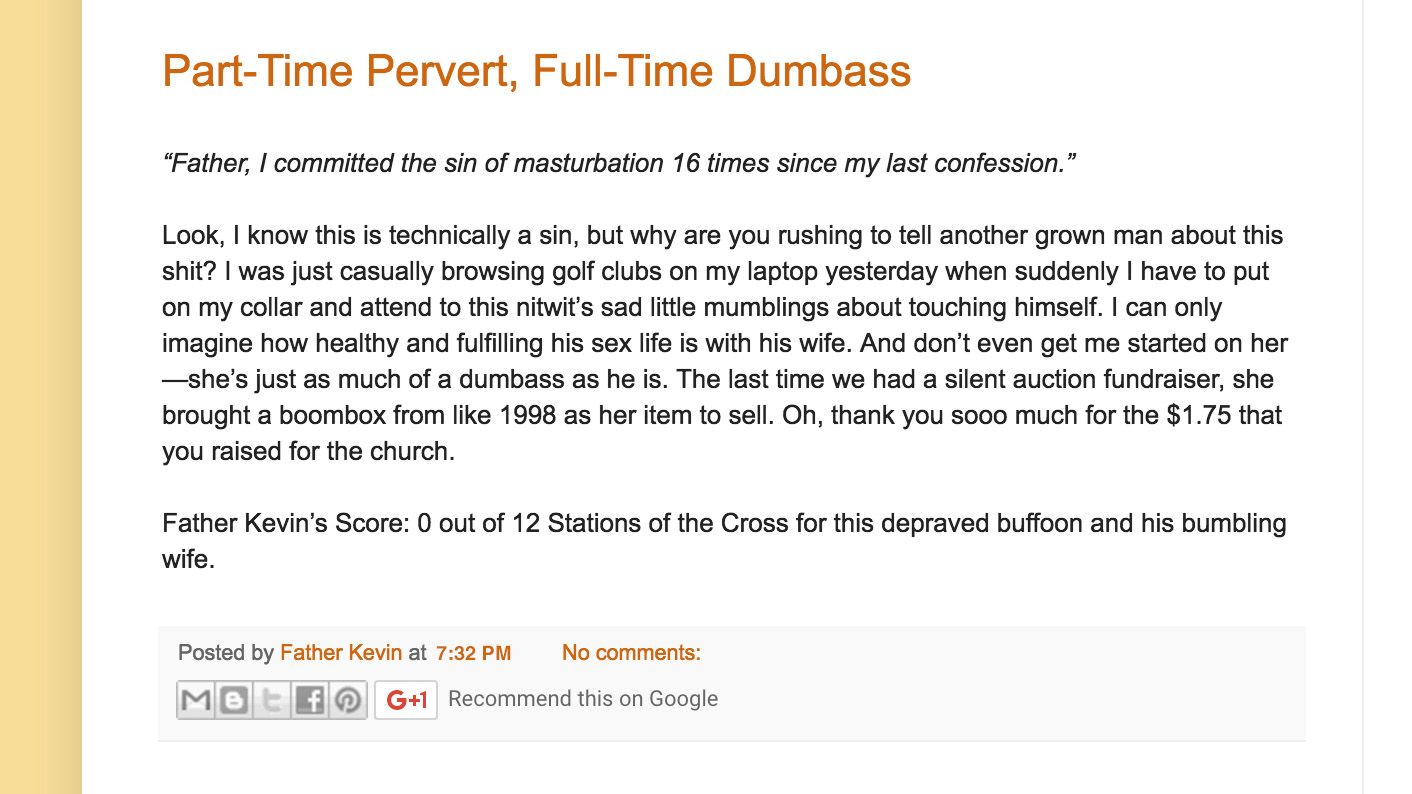This screenshot has width=1412, height=794.
Task: Click the Google +1 button
Action: coord(406,700)
